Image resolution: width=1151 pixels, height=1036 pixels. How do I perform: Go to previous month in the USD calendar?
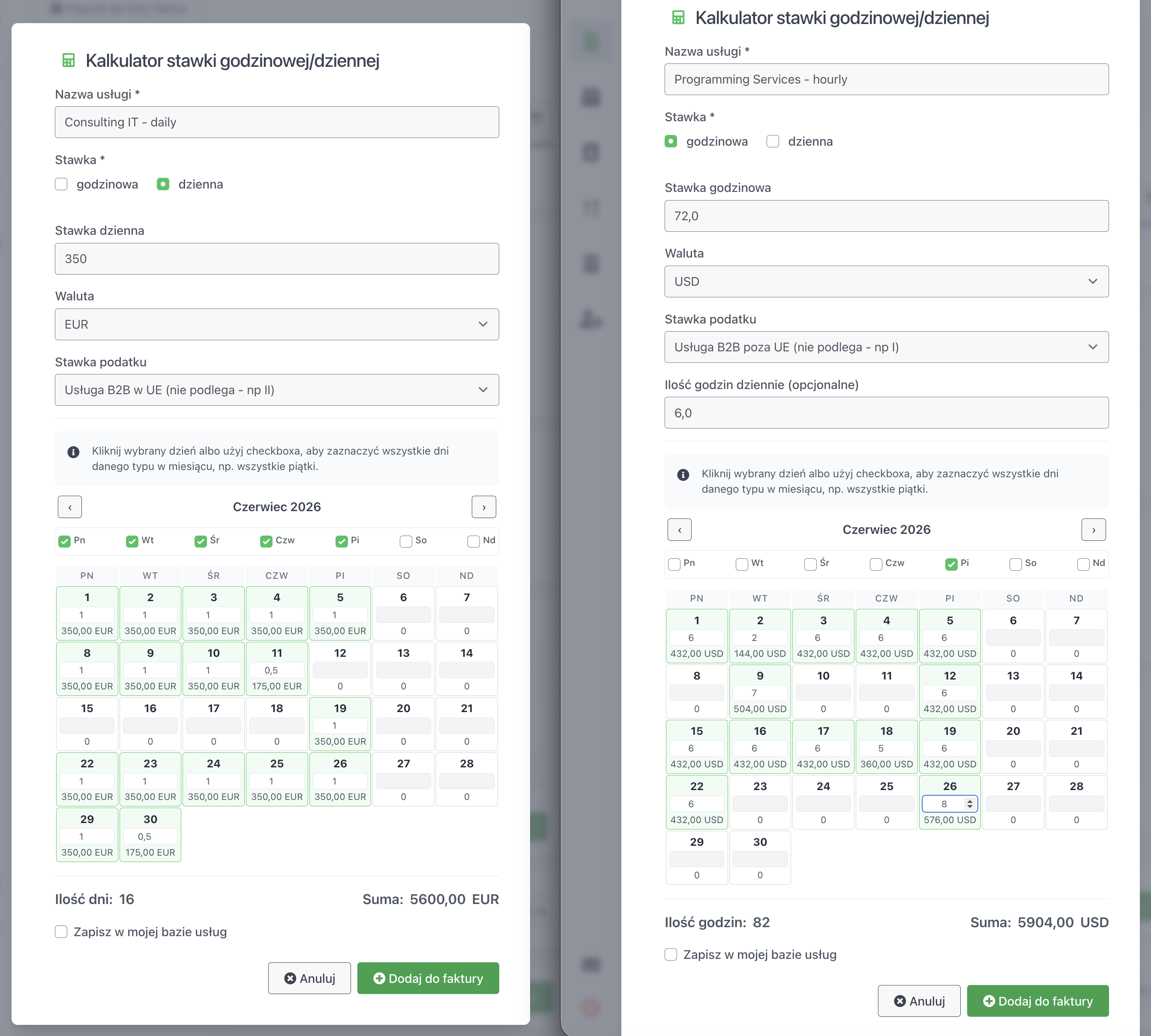[x=680, y=530]
